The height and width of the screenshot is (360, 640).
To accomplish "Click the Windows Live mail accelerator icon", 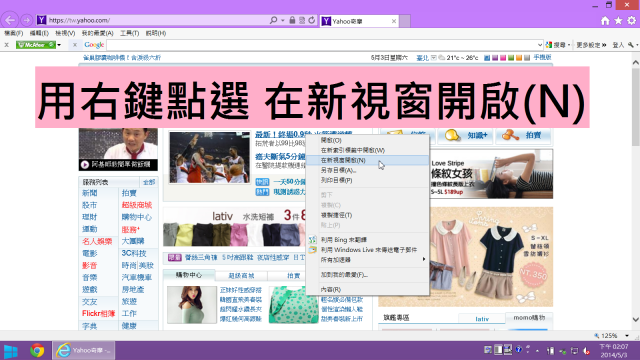I will click(x=312, y=249).
